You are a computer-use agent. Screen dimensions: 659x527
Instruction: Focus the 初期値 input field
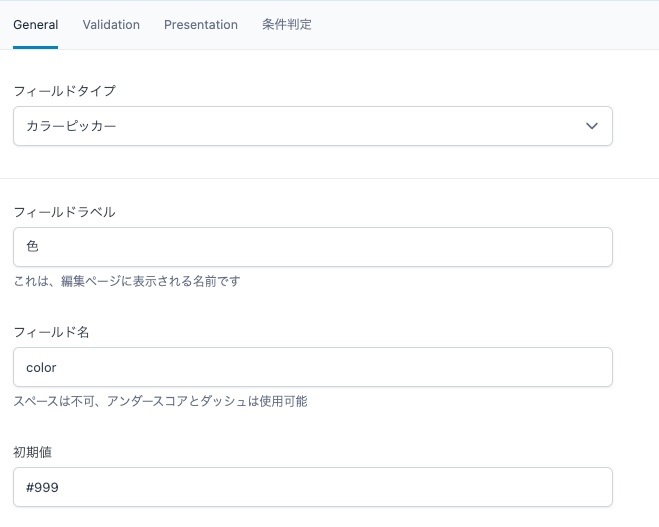pos(312,487)
